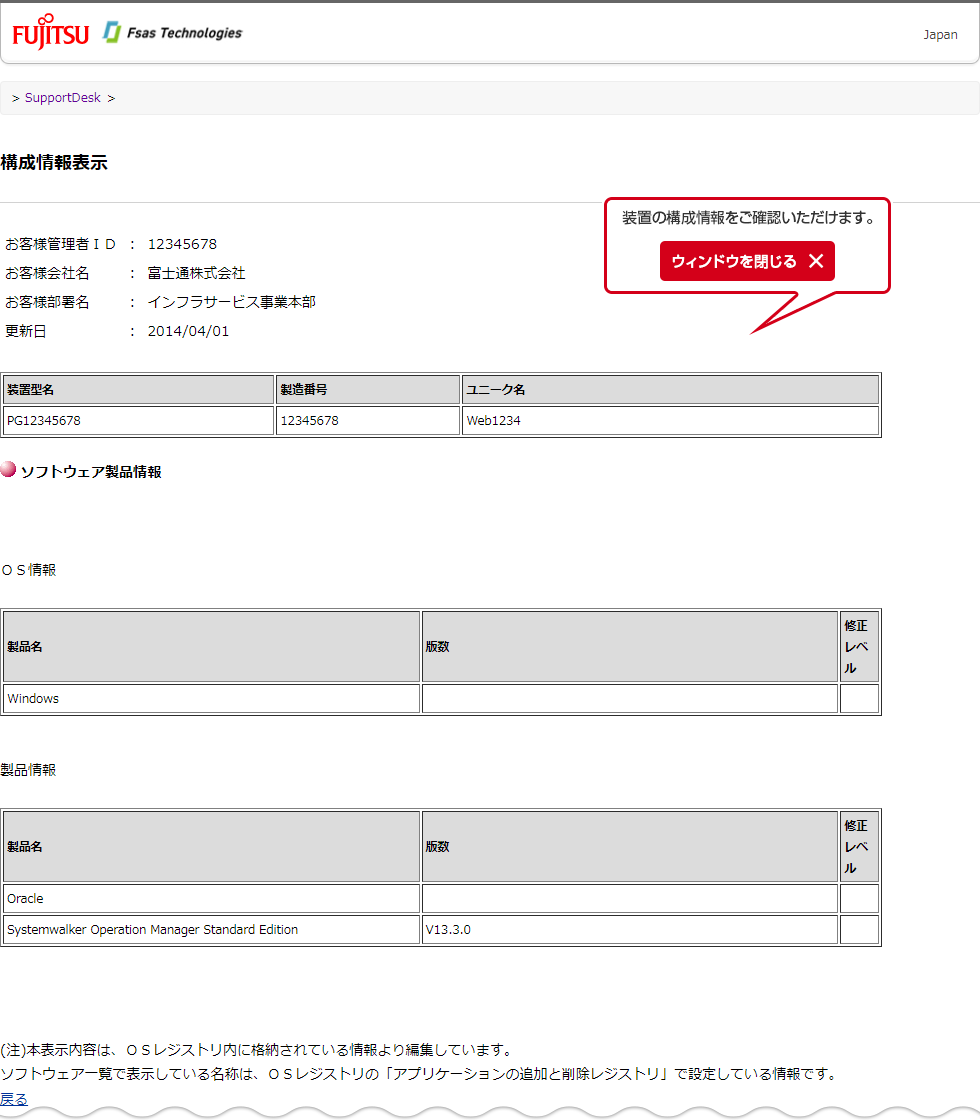Select unique name cell Web1234

(670, 421)
